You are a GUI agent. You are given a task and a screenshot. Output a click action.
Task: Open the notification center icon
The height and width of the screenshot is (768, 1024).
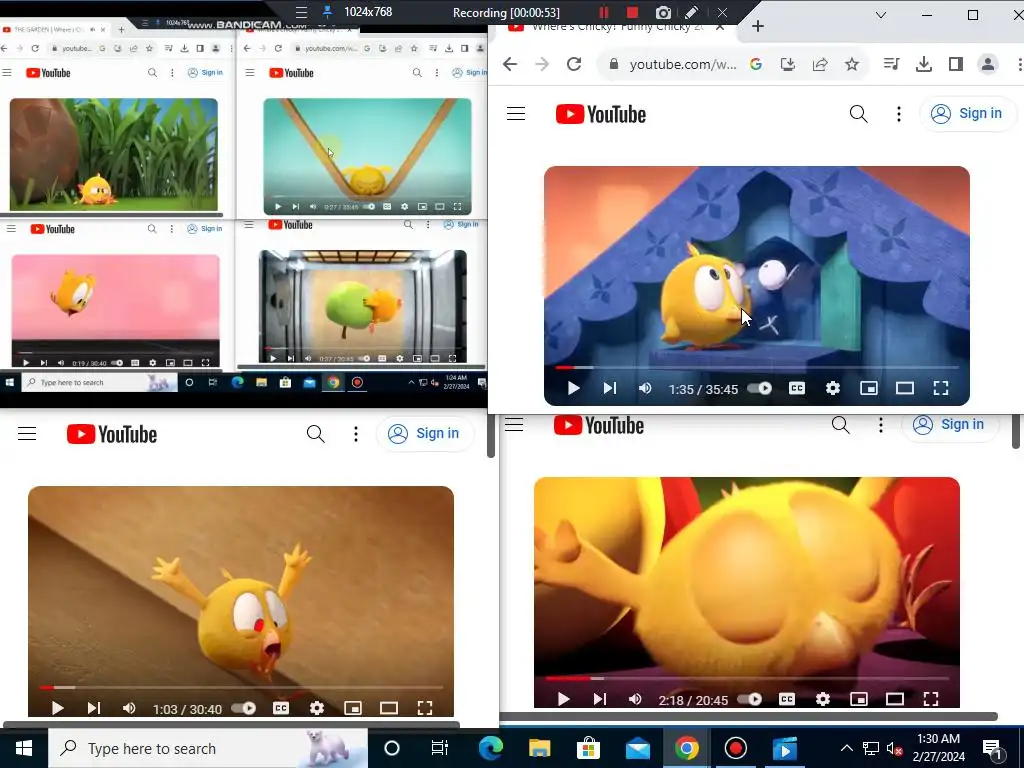click(x=991, y=748)
